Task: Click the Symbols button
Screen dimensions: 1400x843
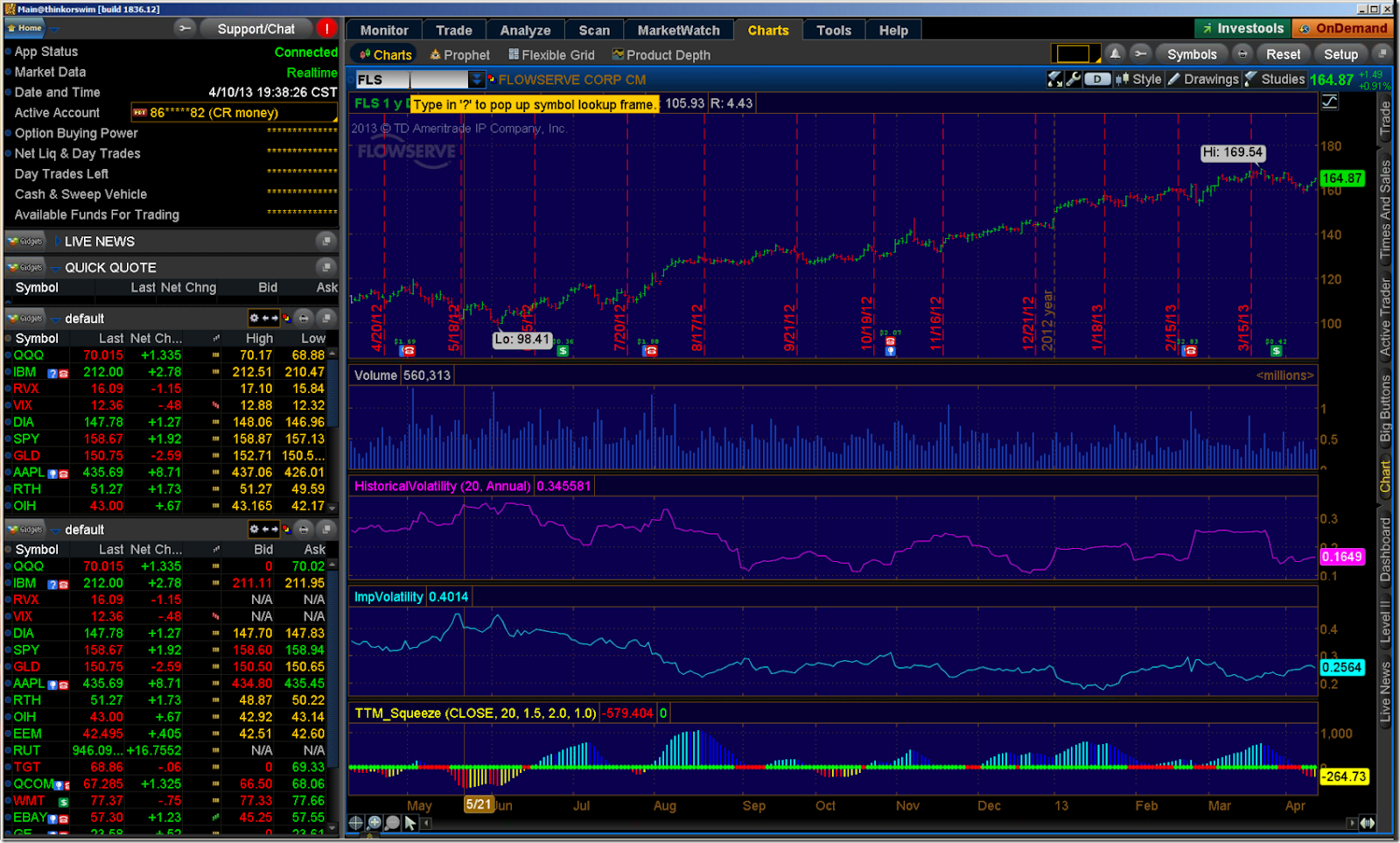Action: pos(1192,53)
